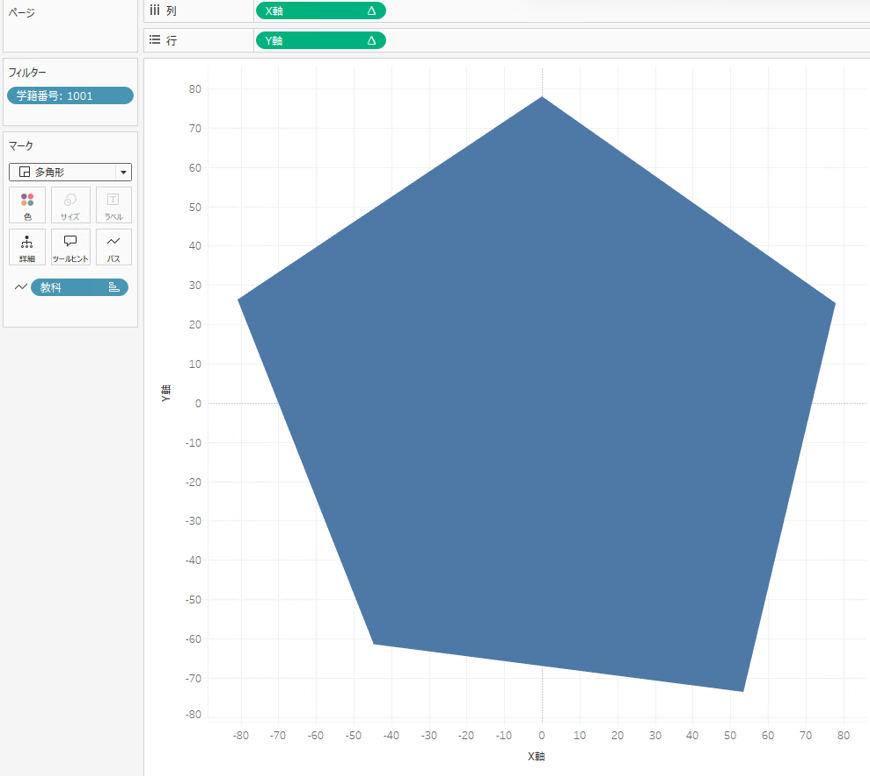Click the Y軸 axis title beside chart

pos(166,393)
